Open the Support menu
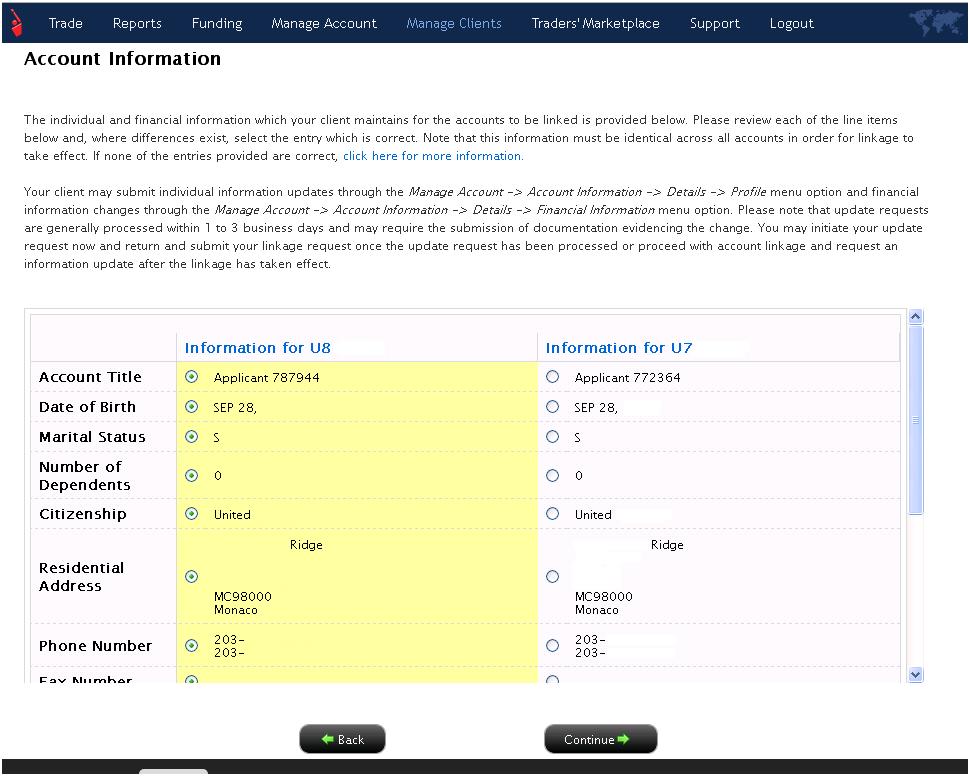970x776 pixels. point(715,24)
